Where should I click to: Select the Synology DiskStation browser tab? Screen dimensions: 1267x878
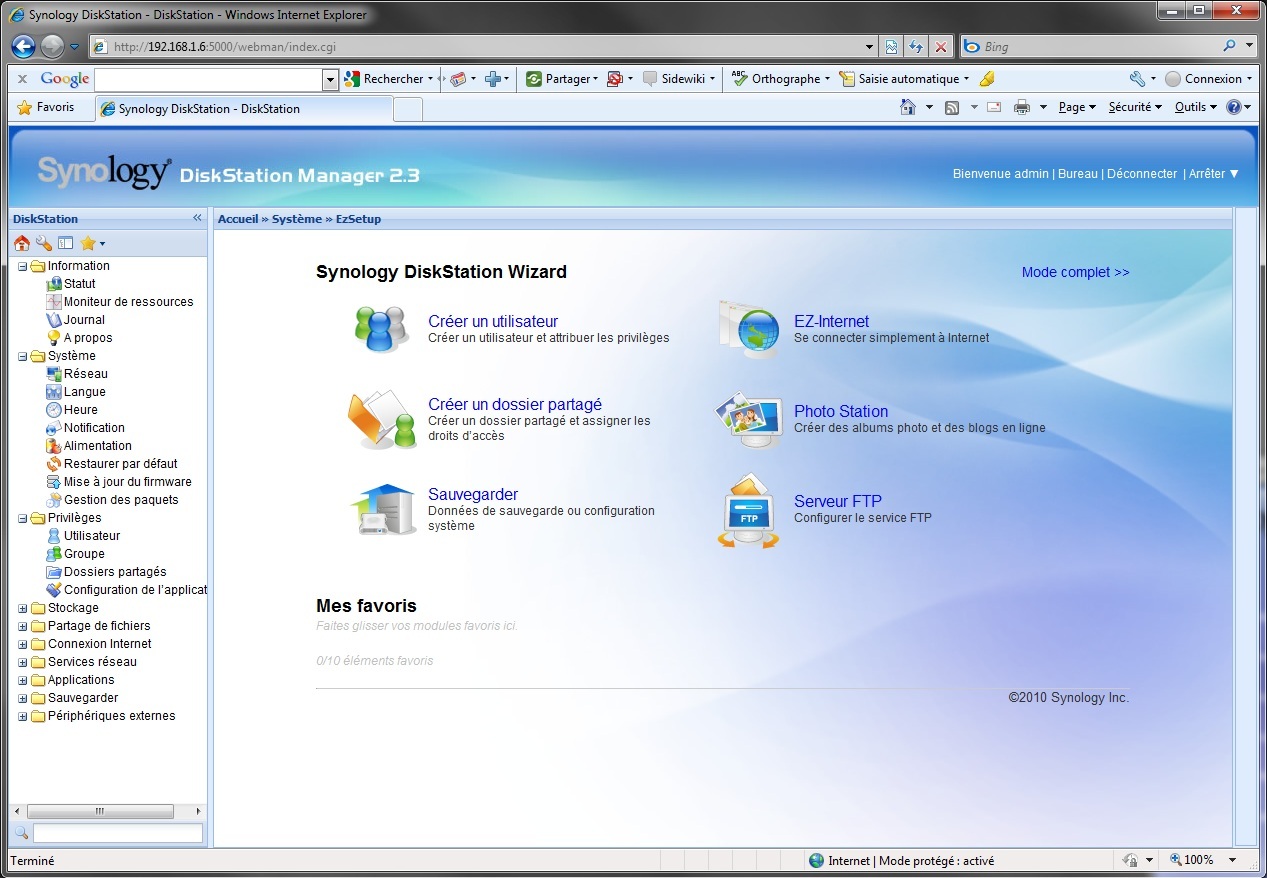[244, 109]
